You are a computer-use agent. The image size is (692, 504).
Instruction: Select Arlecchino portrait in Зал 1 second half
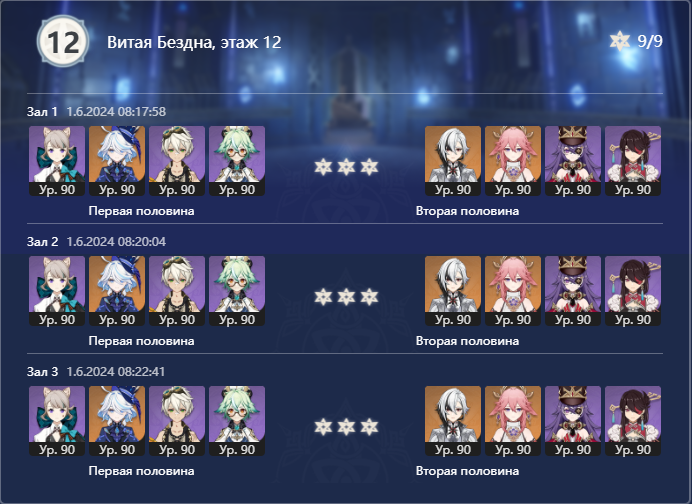453,161
